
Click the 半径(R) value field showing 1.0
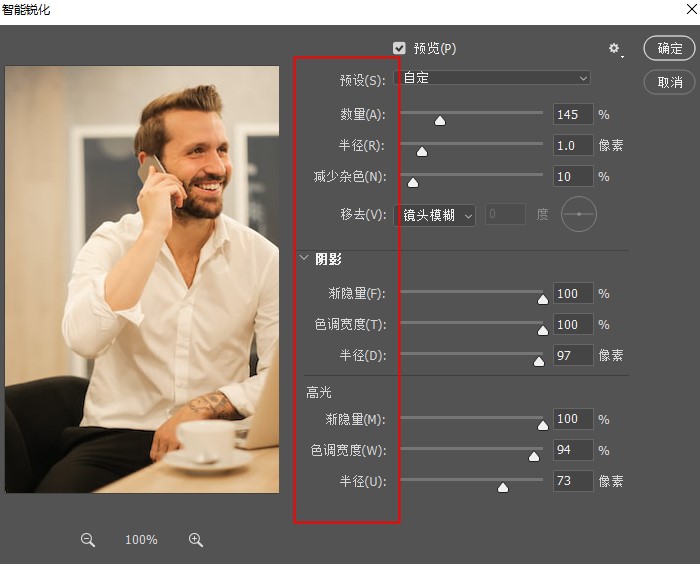pyautogui.click(x=573, y=146)
